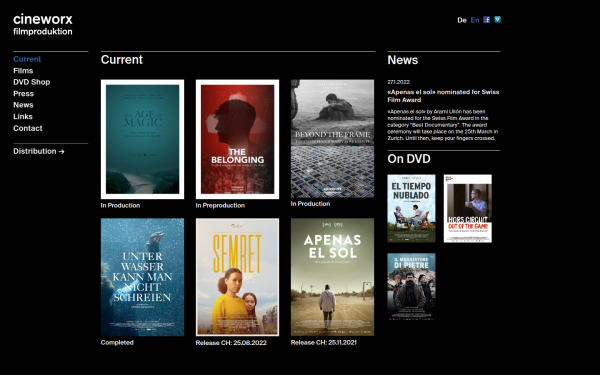Click the News section heading
This screenshot has width=600, height=375.
(403, 60)
